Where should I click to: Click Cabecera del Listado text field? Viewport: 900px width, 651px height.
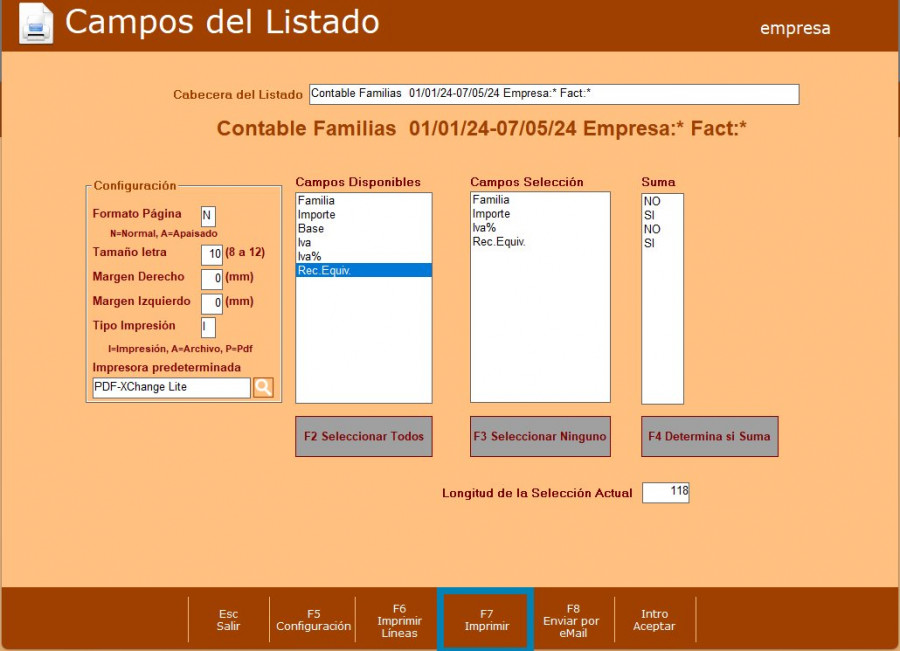click(554, 94)
